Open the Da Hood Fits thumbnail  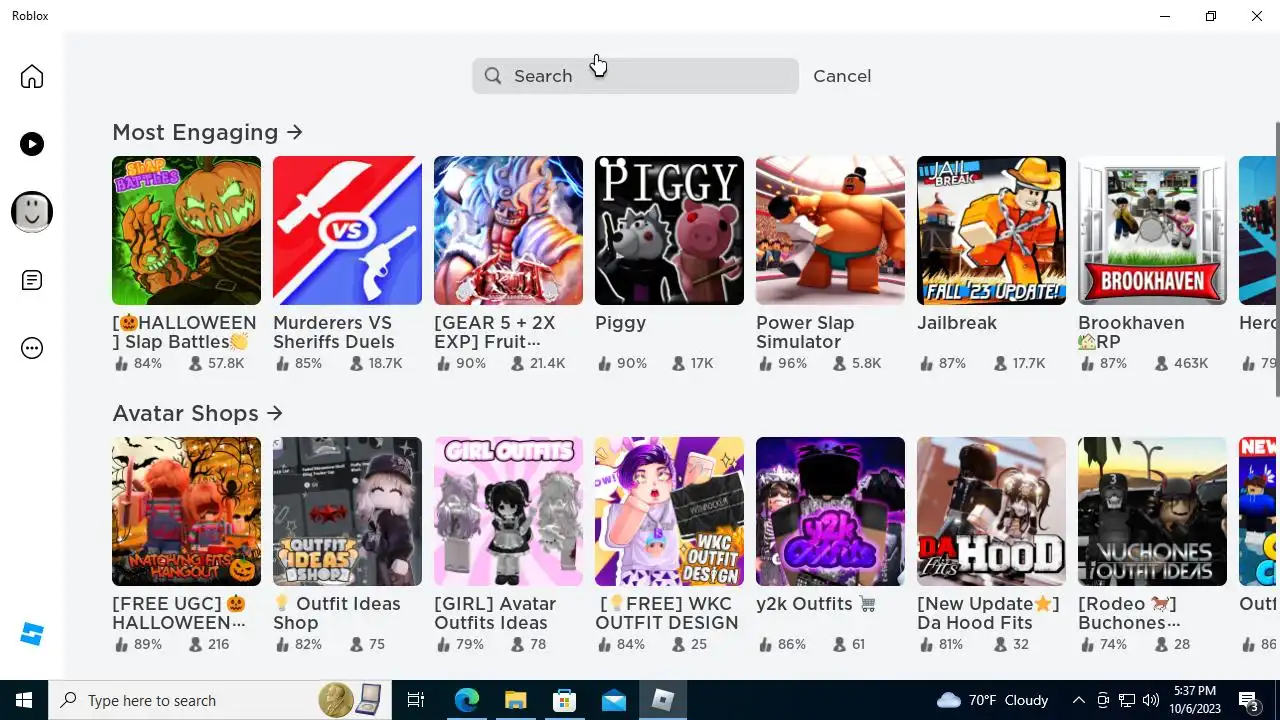tap(991, 511)
